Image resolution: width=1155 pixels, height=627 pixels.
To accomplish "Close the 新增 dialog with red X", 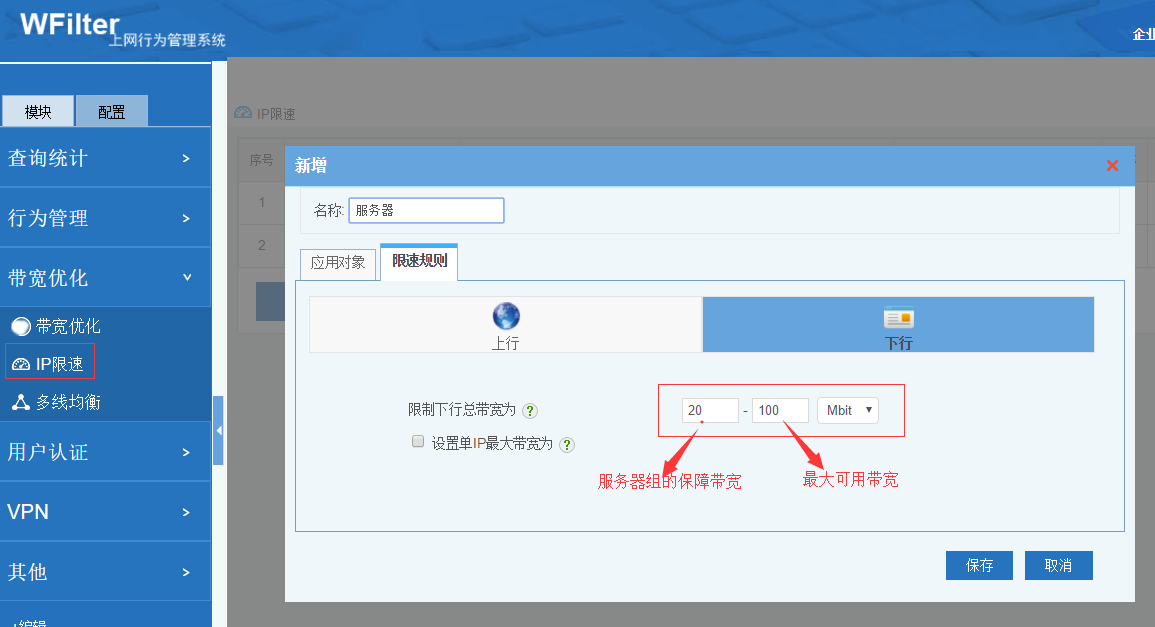I will pos(1112,166).
